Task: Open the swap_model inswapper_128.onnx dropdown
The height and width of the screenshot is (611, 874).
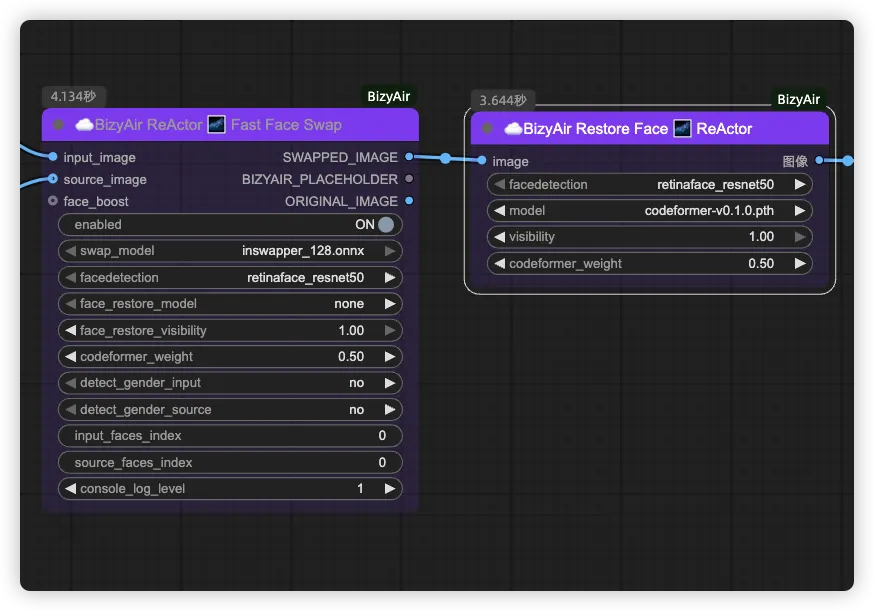Action: [x=230, y=251]
